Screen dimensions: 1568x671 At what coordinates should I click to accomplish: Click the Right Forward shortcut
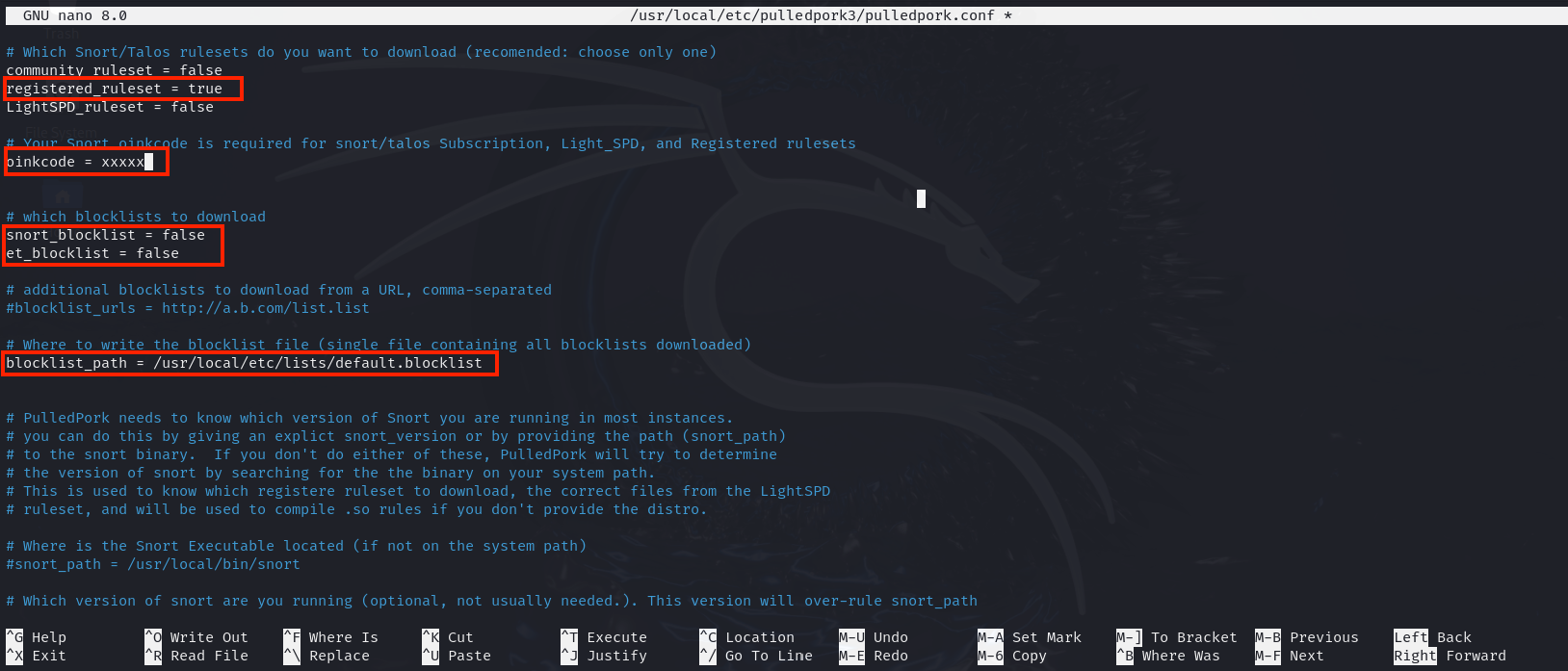1450,656
